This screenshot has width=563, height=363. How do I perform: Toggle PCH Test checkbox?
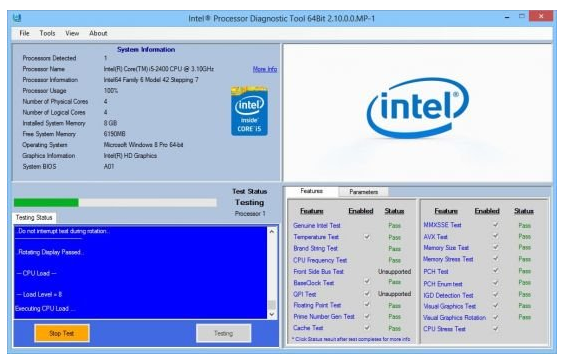(495, 270)
